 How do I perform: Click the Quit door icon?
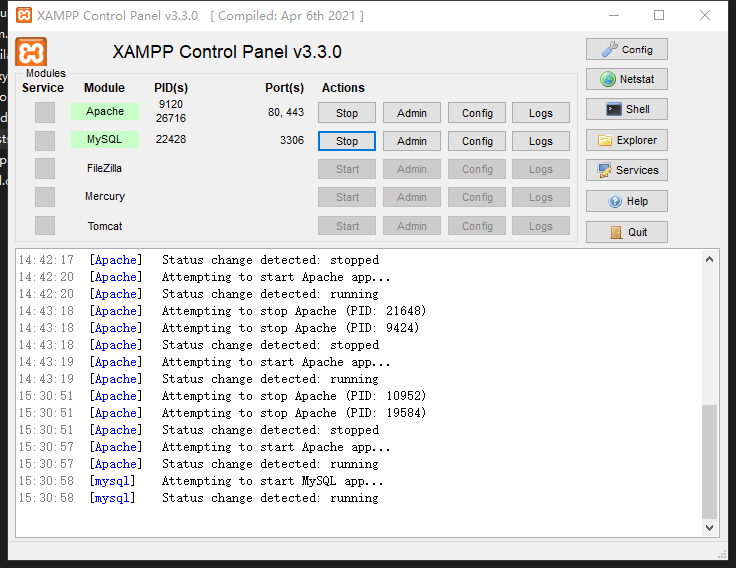point(616,232)
